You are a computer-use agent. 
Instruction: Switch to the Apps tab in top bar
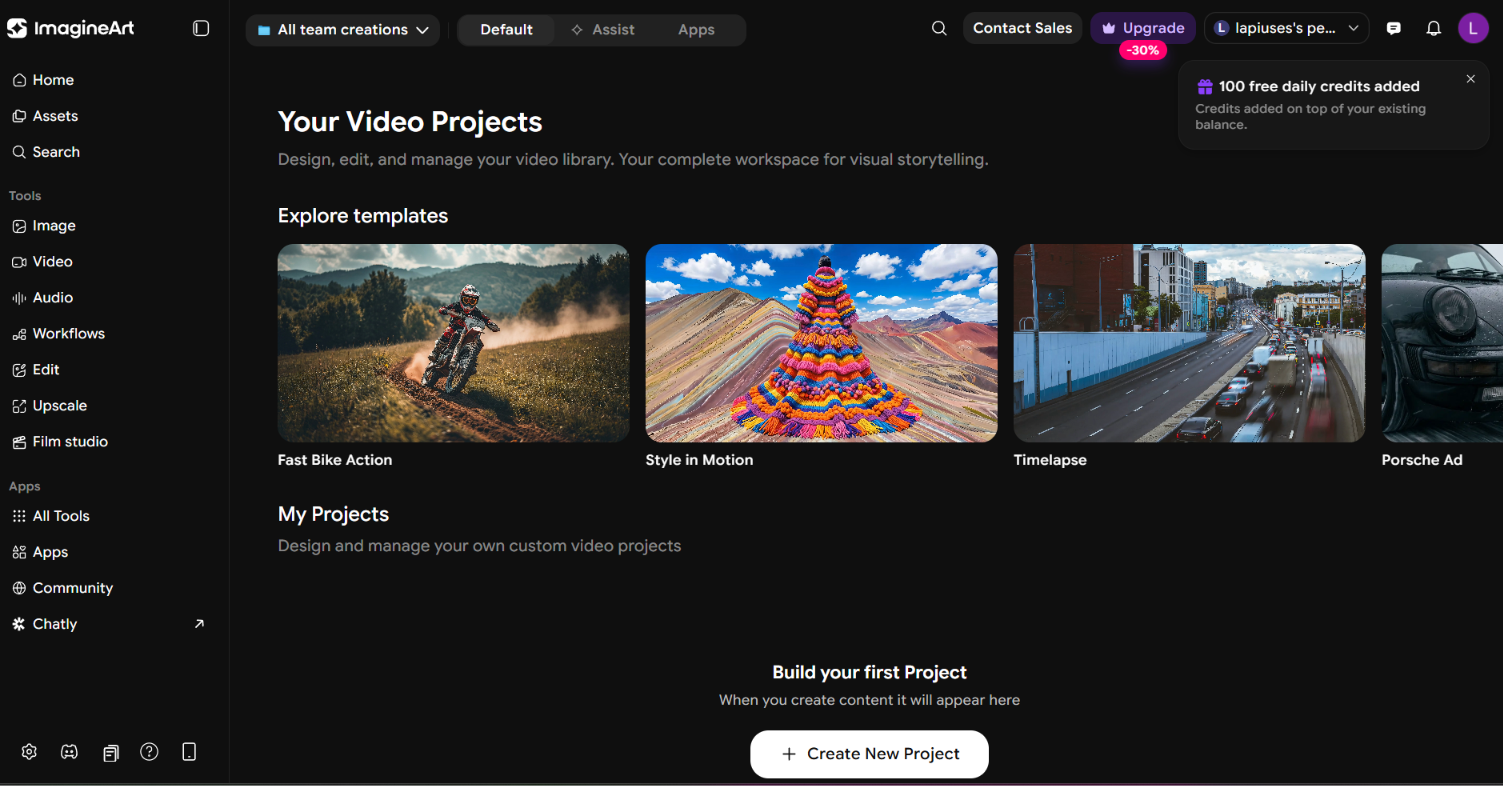tap(696, 30)
